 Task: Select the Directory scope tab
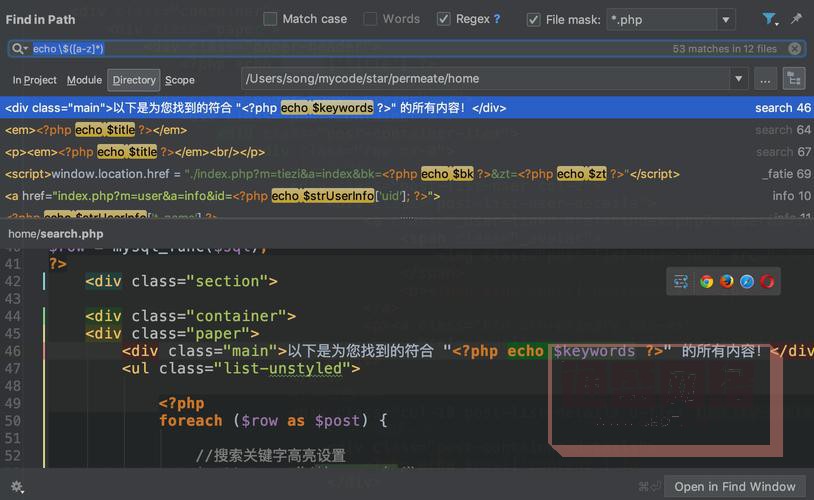(134, 80)
